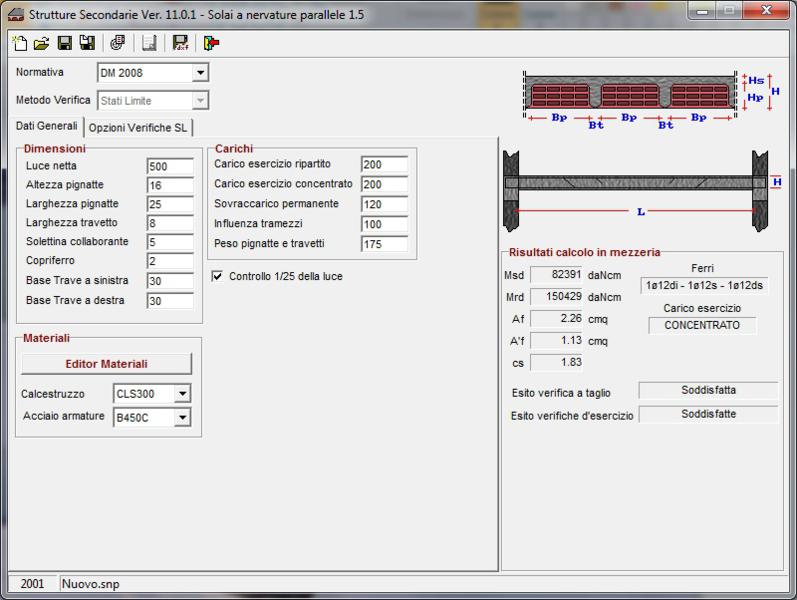Click the beam span L diagram
797x600 pixels.
642,191
